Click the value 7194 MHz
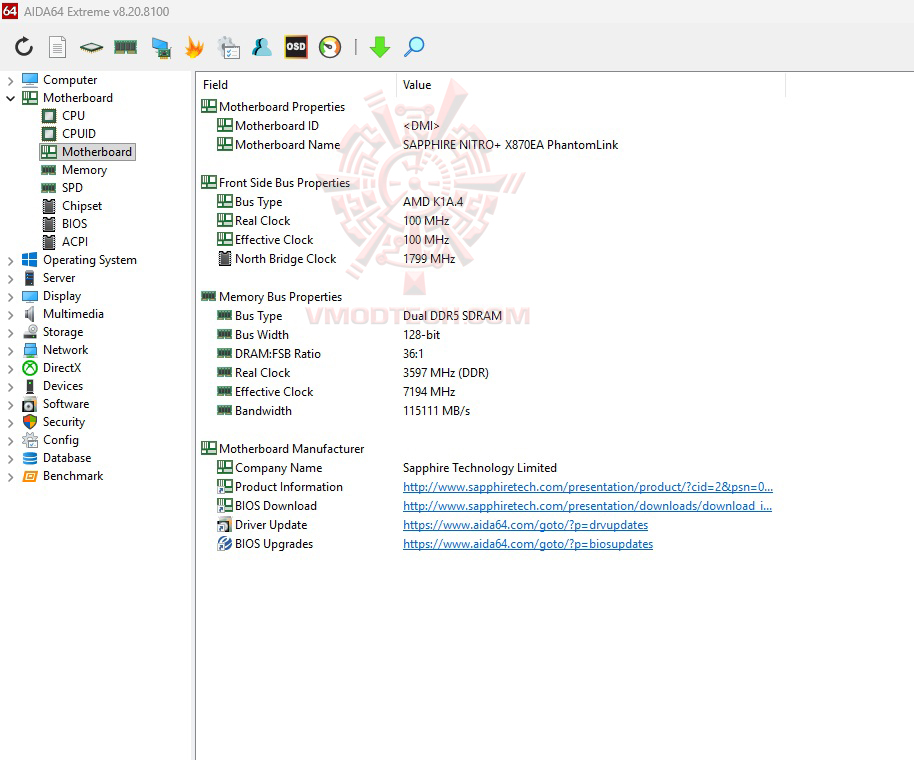This screenshot has height=760, width=914. click(429, 392)
